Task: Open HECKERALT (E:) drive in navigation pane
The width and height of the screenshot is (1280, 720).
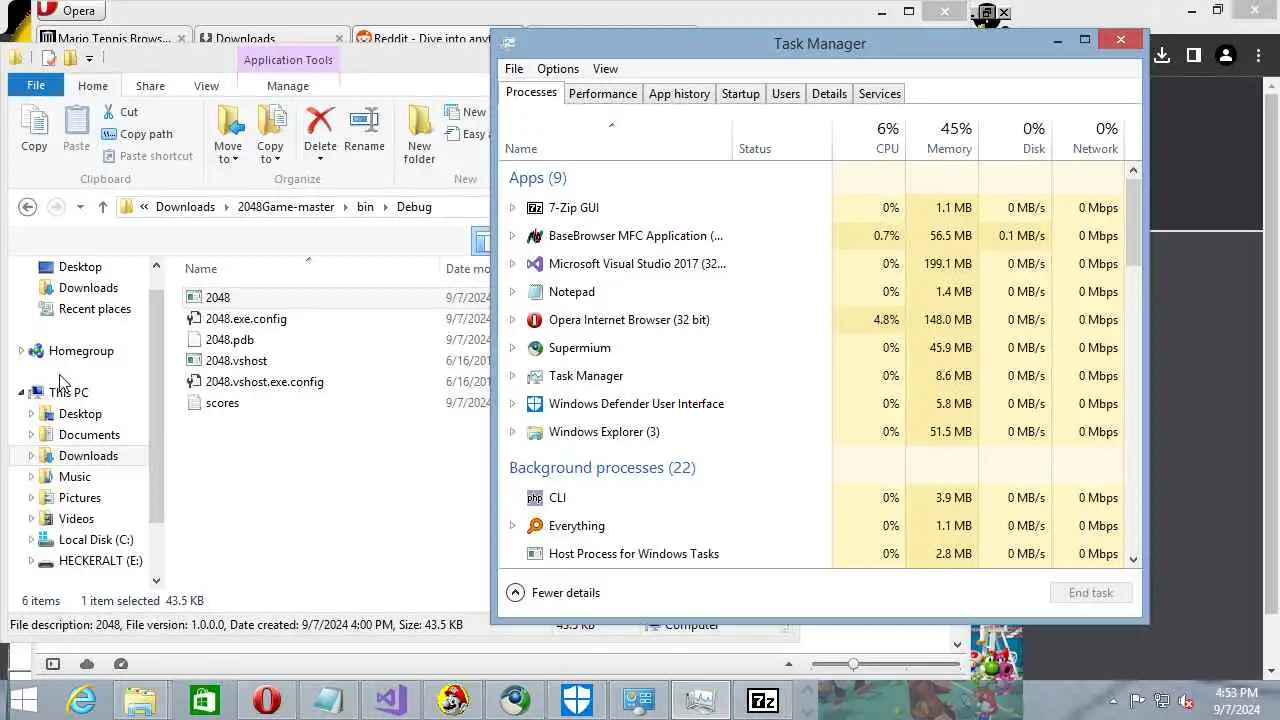Action: (x=100, y=561)
